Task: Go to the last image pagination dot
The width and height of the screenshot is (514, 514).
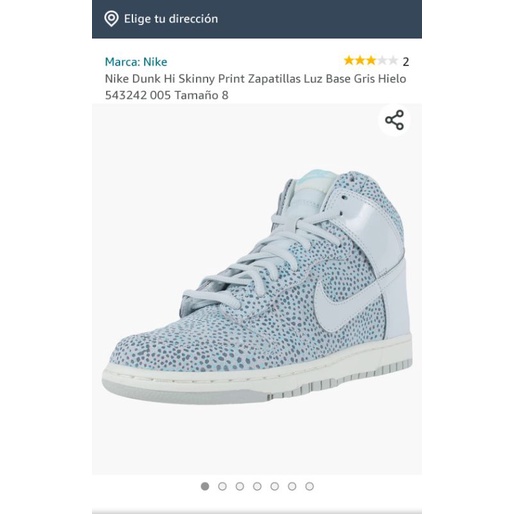Action: 309,486
